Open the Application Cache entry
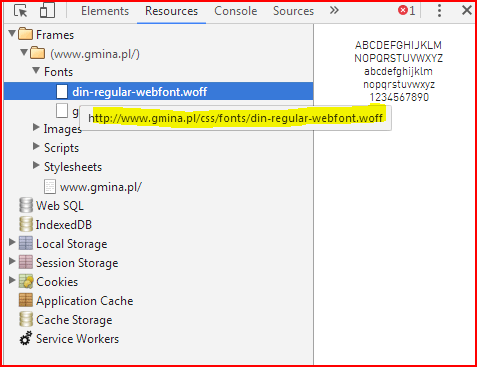Viewport: 477px width, 367px height. click(x=85, y=301)
